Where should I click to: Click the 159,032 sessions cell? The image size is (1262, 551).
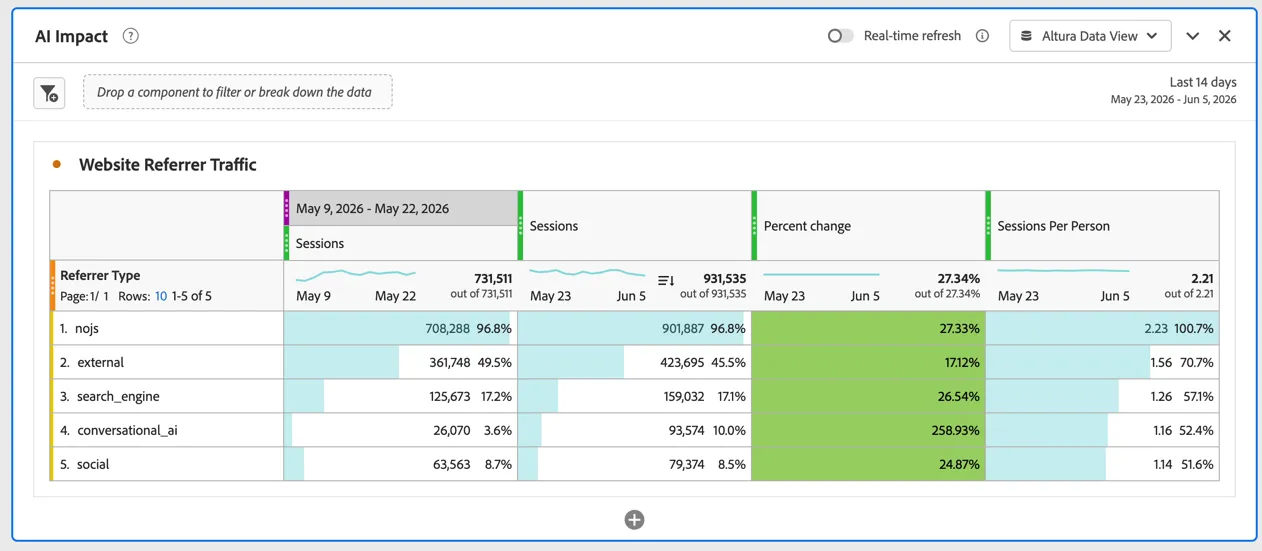(635, 396)
